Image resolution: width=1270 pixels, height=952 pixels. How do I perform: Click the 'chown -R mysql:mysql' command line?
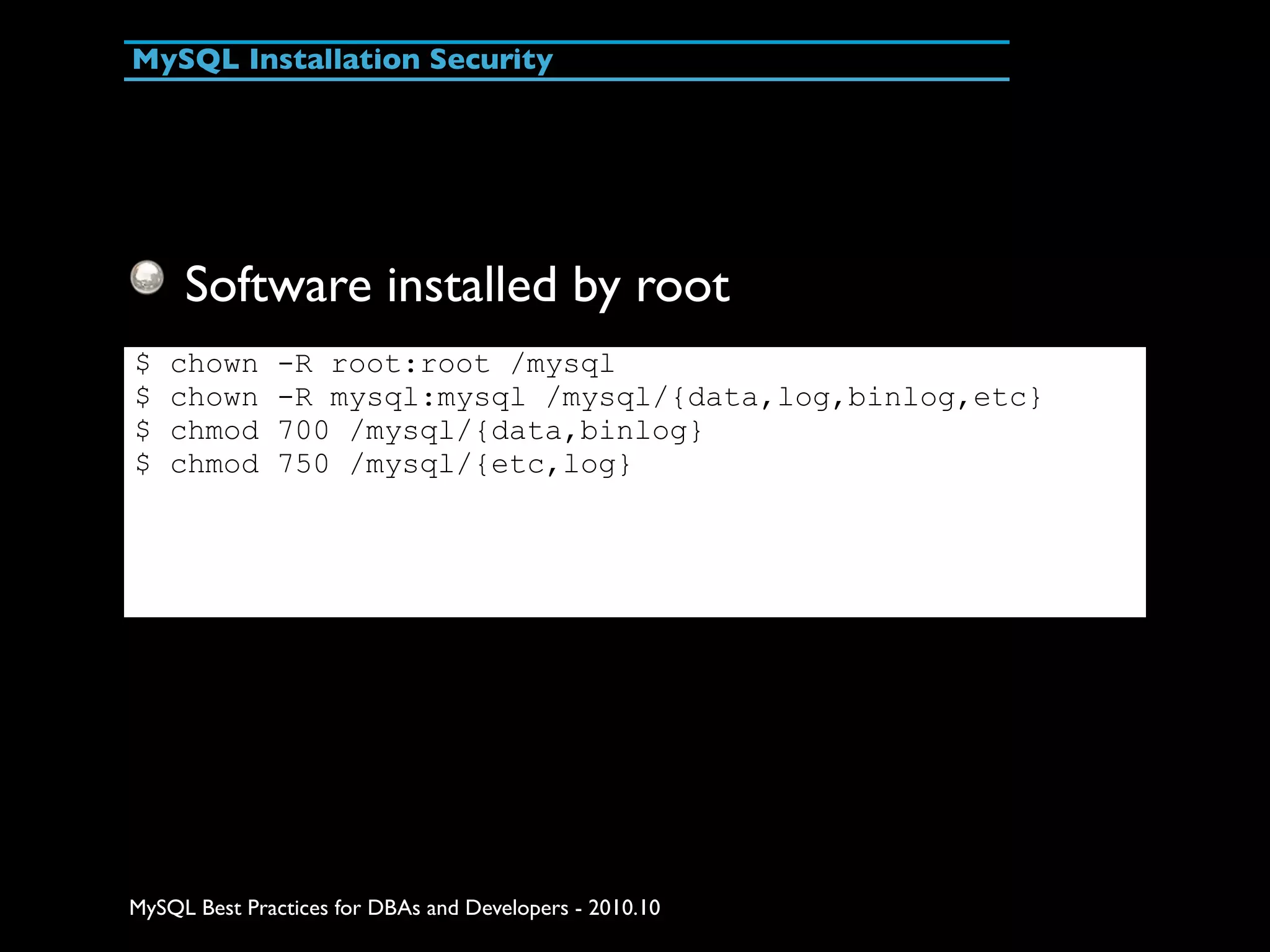coord(589,397)
